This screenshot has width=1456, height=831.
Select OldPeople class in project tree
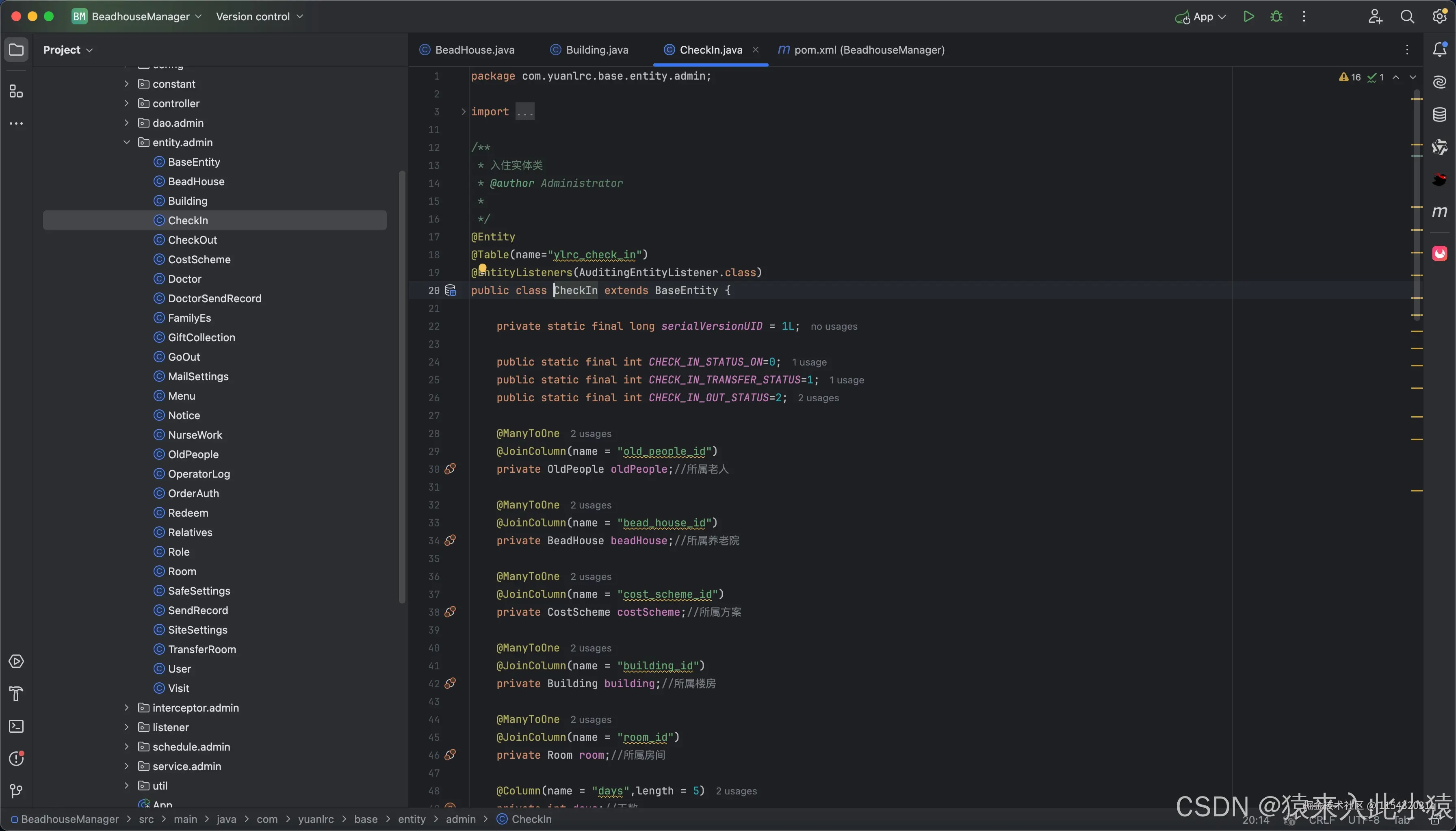pyautogui.click(x=193, y=454)
